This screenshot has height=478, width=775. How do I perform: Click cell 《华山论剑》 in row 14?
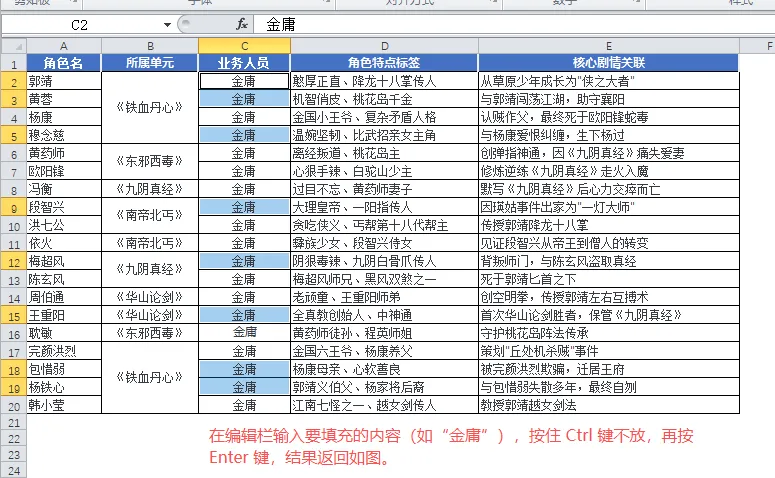click(x=150, y=297)
